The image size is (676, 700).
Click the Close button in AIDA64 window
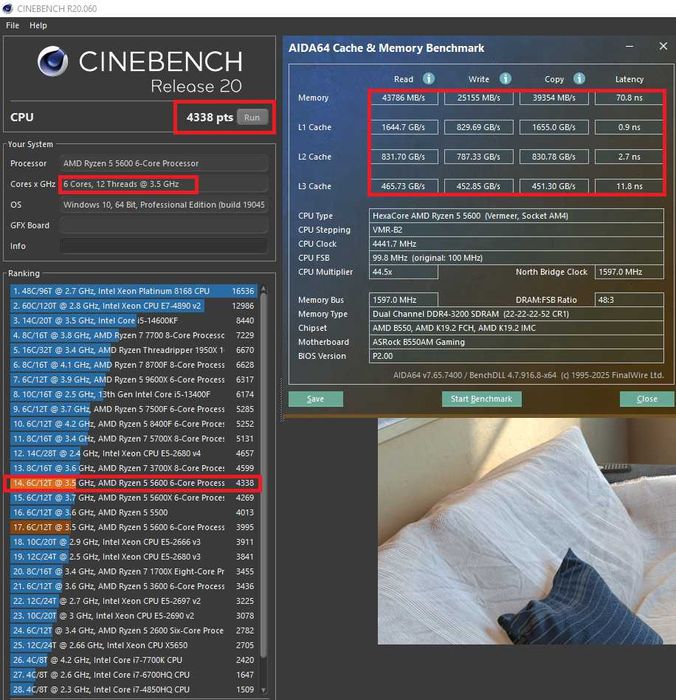coord(647,399)
